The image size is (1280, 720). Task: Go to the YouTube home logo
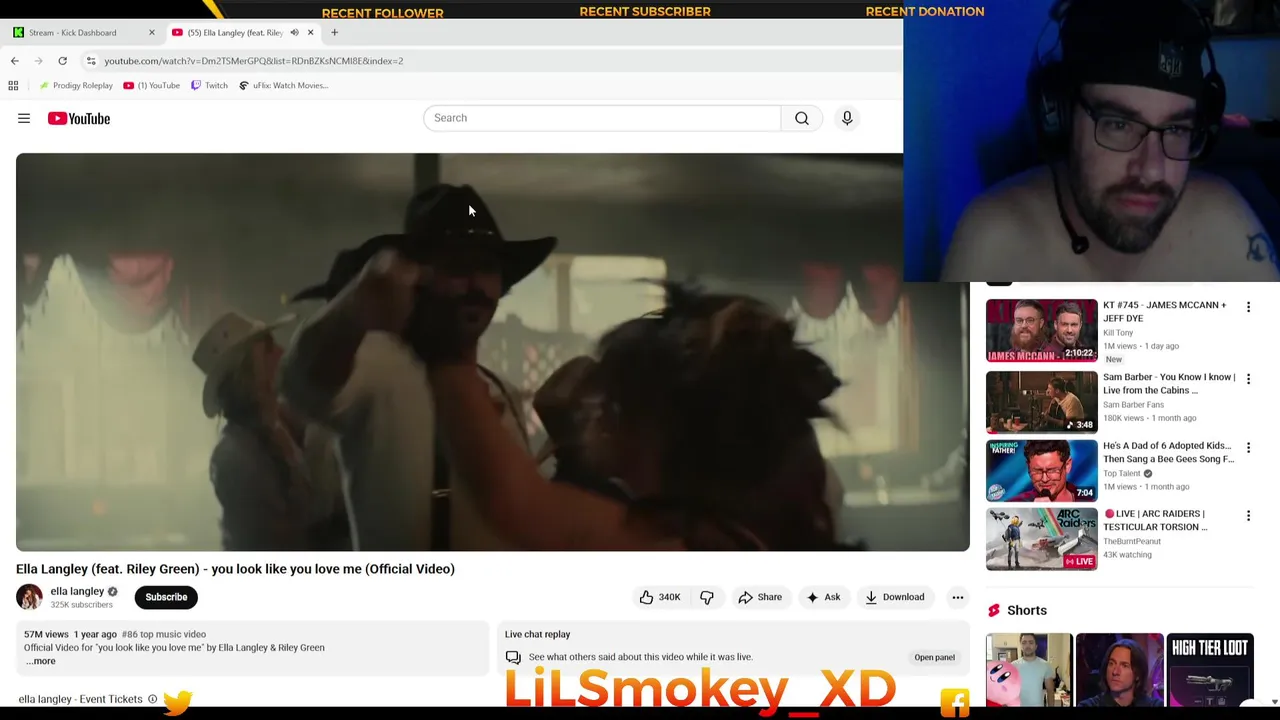pos(78,118)
